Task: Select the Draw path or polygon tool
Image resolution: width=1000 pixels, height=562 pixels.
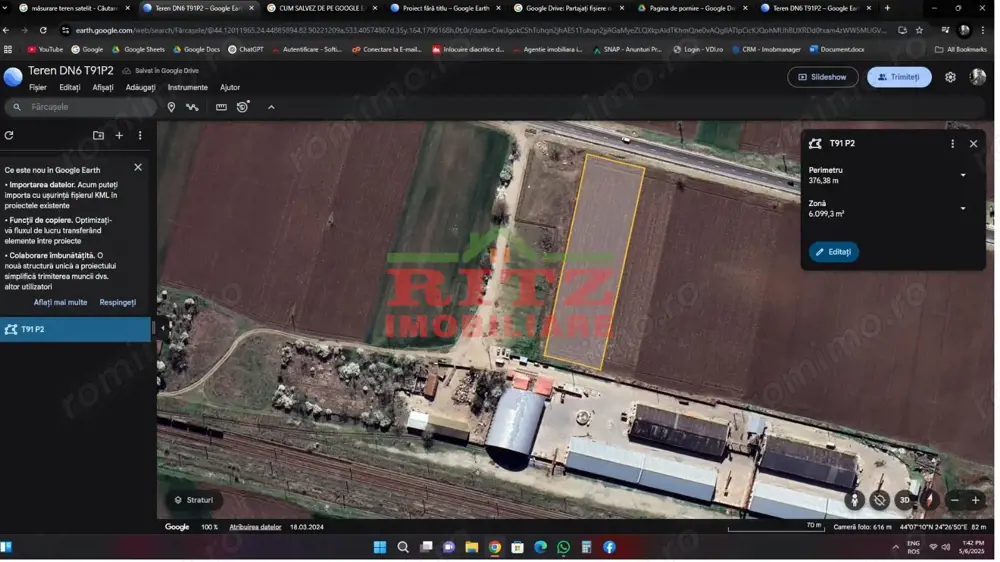Action: 192,107
